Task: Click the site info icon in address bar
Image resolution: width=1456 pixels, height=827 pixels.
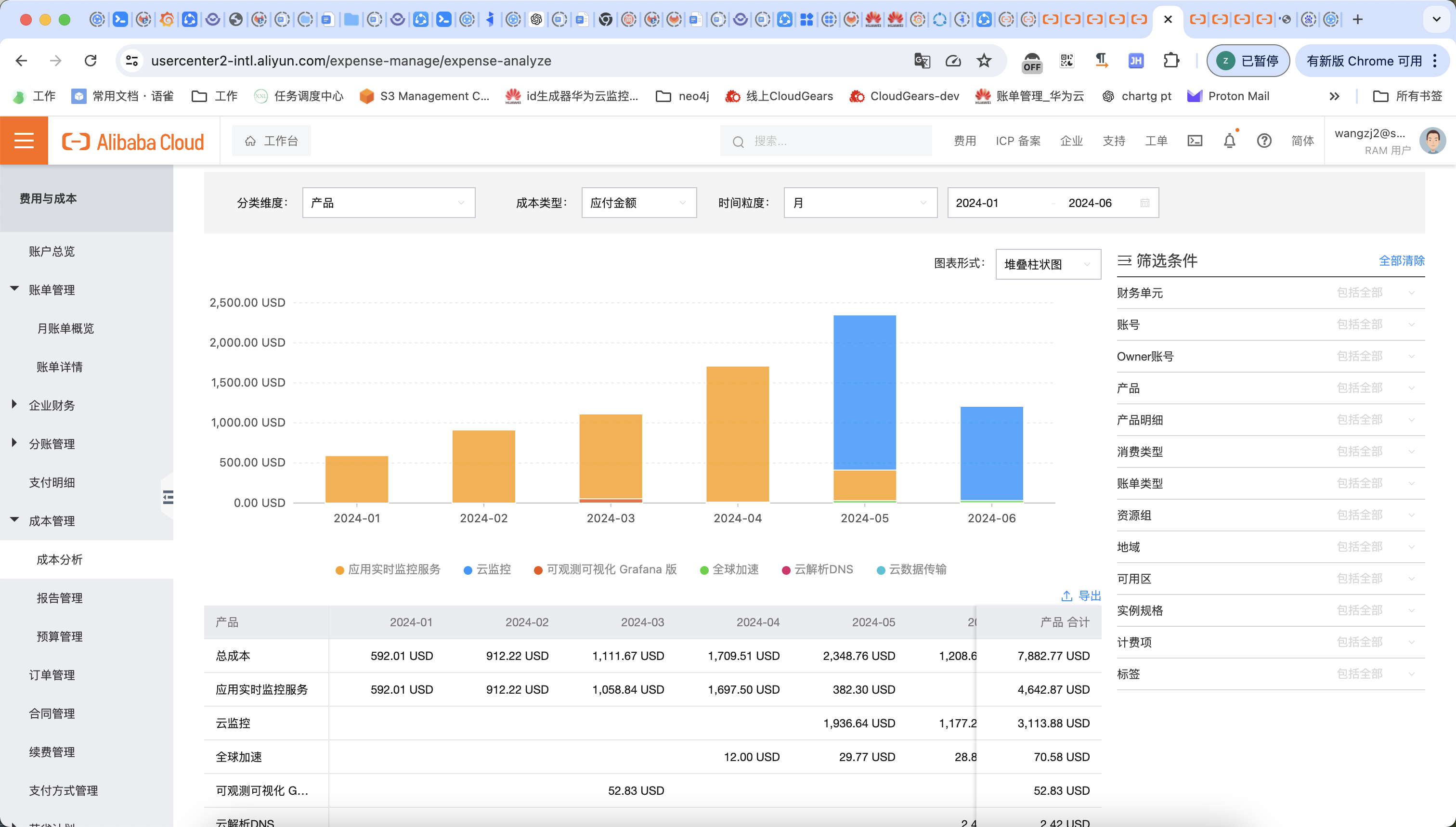Action: point(132,61)
